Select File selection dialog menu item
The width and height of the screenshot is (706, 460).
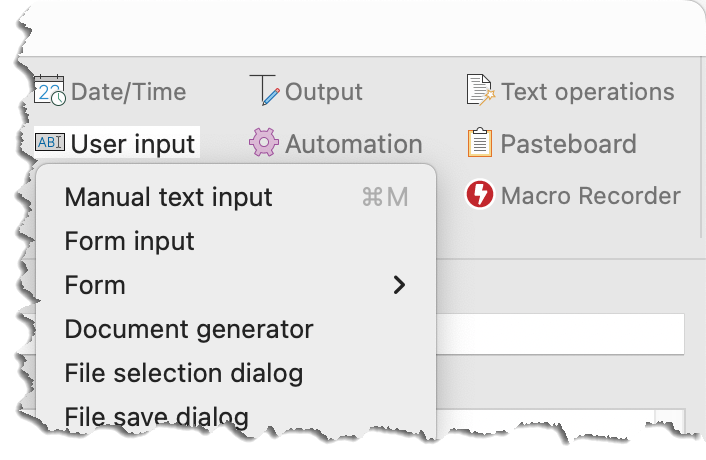pyautogui.click(x=236, y=374)
